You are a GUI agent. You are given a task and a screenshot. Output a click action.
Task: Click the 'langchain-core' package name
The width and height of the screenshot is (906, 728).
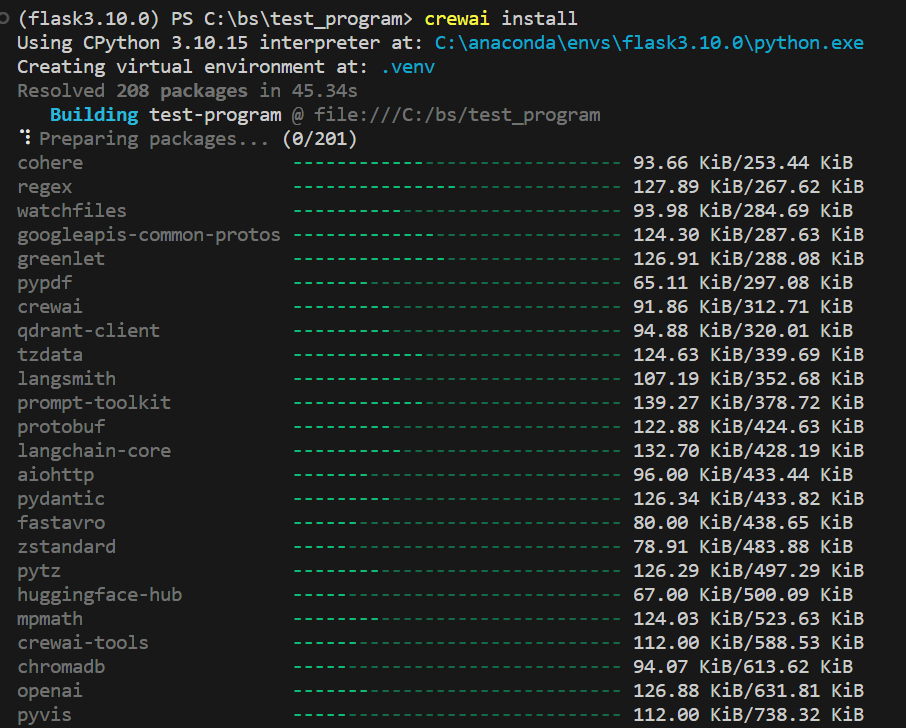(94, 451)
